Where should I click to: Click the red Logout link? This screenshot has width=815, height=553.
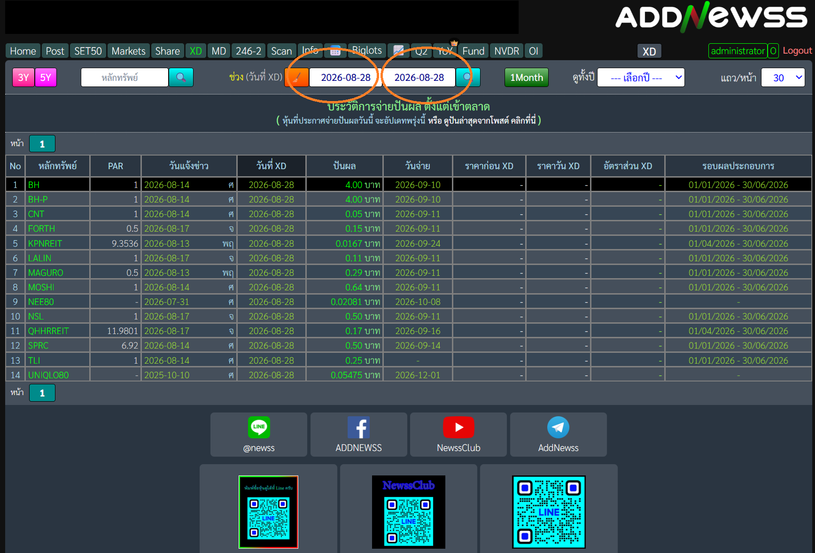click(x=797, y=50)
